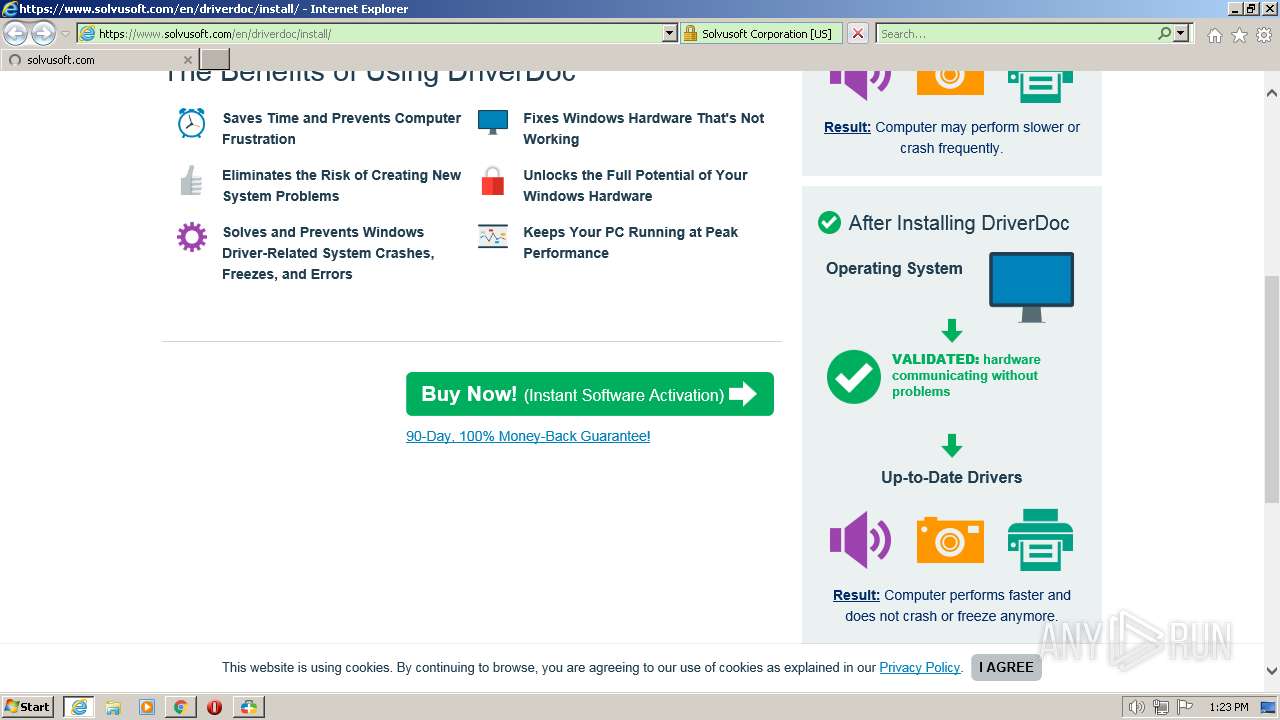This screenshot has width=1280, height=720.
Task: Open the search provider dropdown arrow
Action: click(1181, 33)
